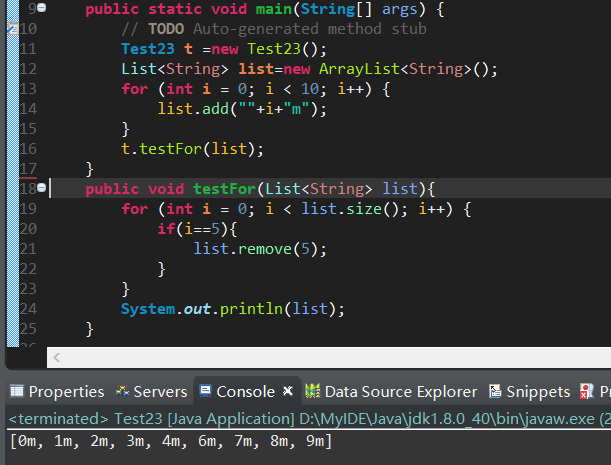Click the Data Source Explorer icon

tap(313, 391)
